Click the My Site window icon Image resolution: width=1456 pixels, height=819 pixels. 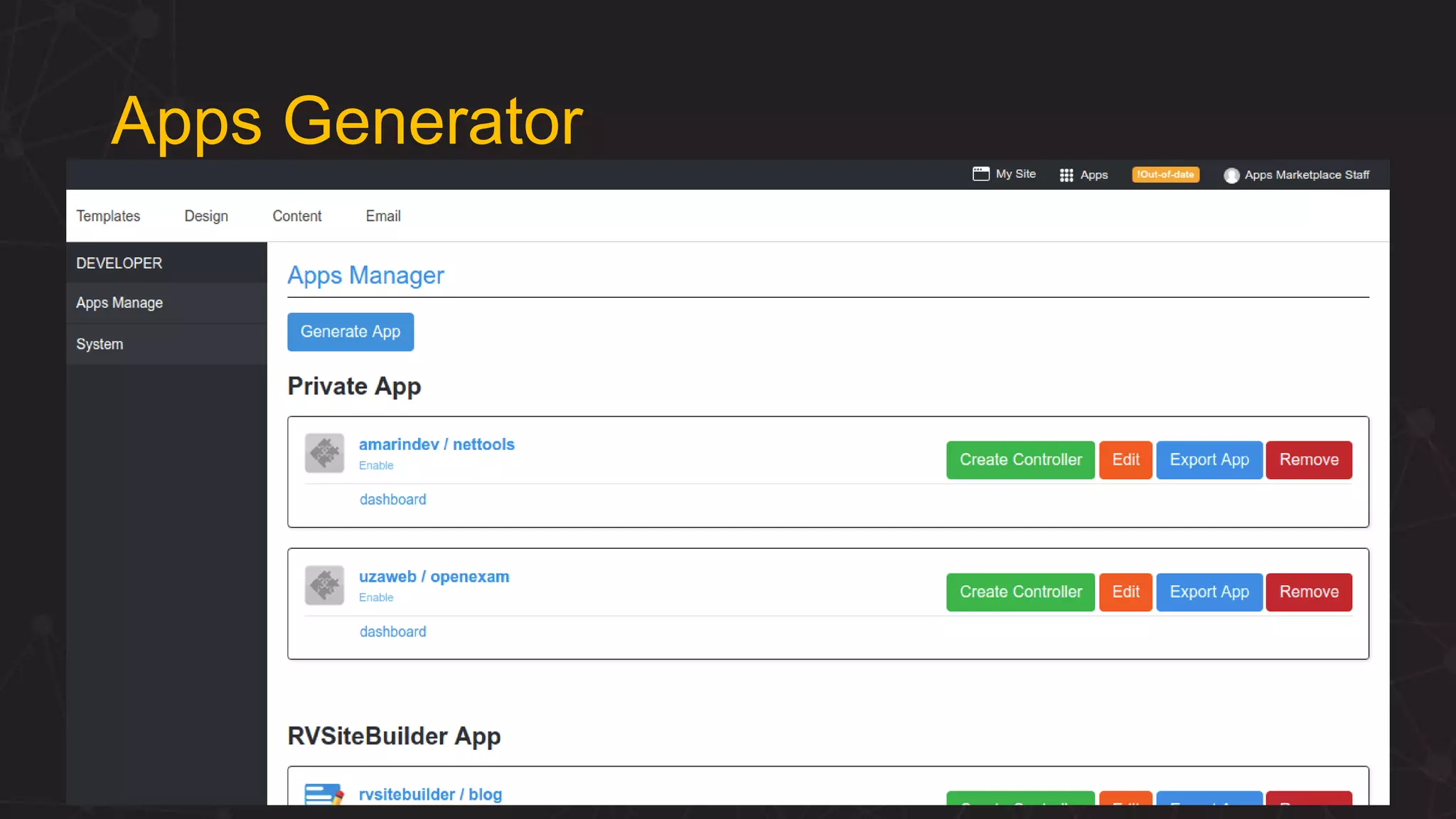point(980,174)
